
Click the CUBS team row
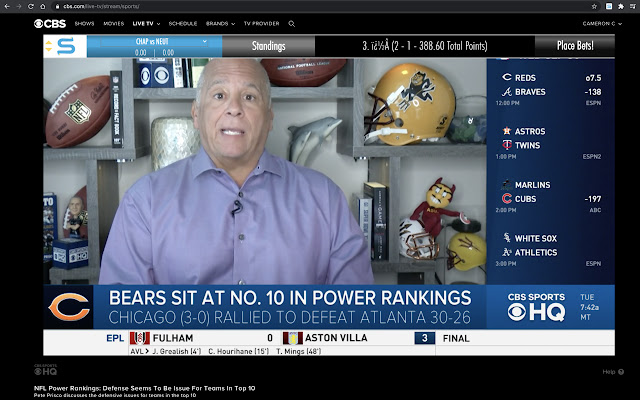tap(551, 199)
